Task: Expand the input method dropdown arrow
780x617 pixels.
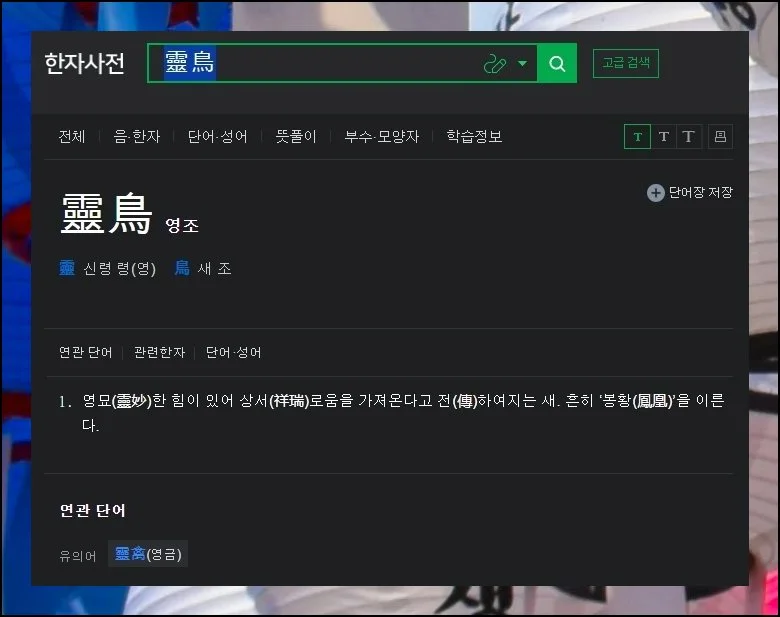Action: 522,63
